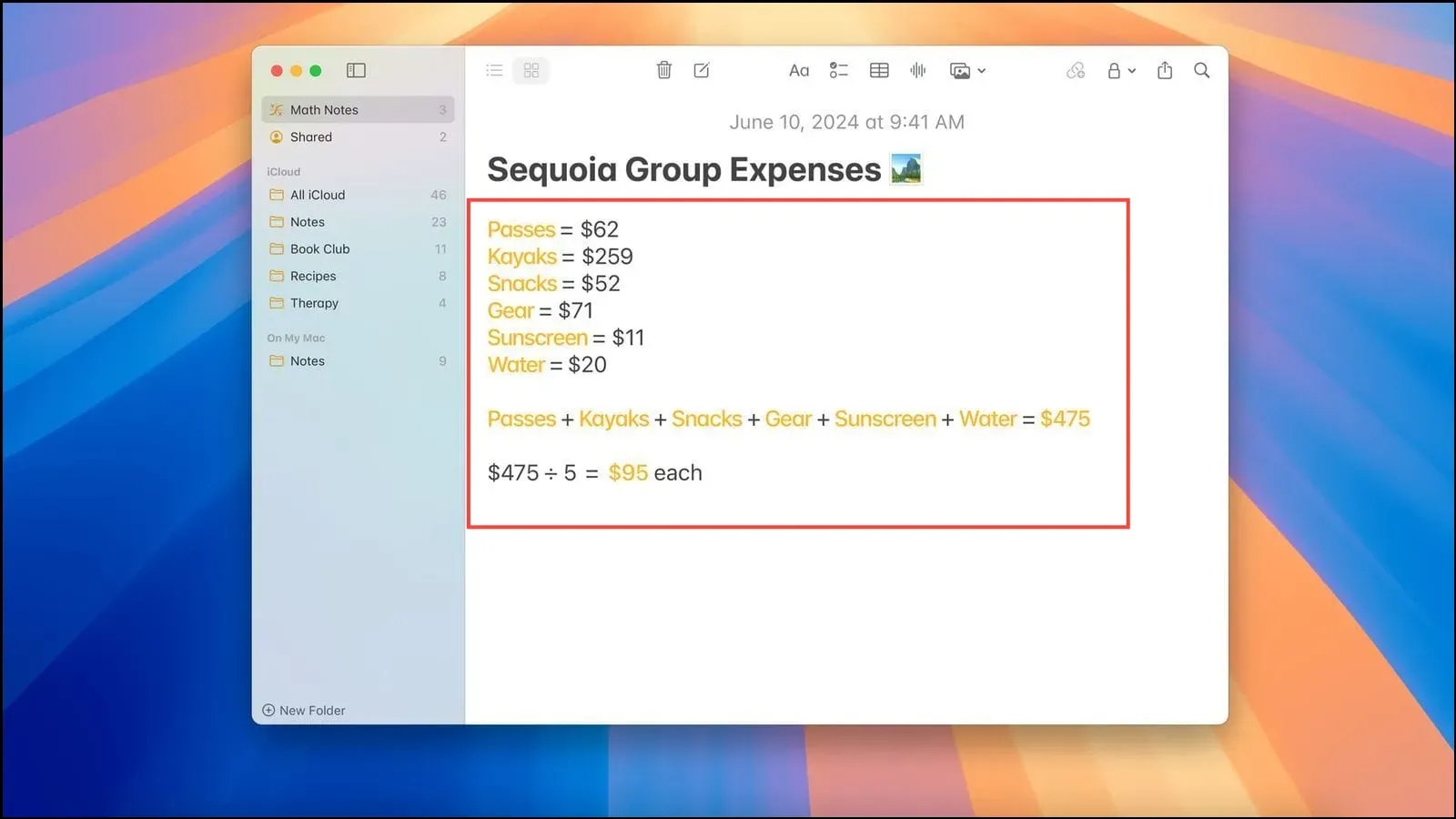Switch to gallery grid view
The height and width of the screenshot is (819, 1456).
click(x=531, y=70)
